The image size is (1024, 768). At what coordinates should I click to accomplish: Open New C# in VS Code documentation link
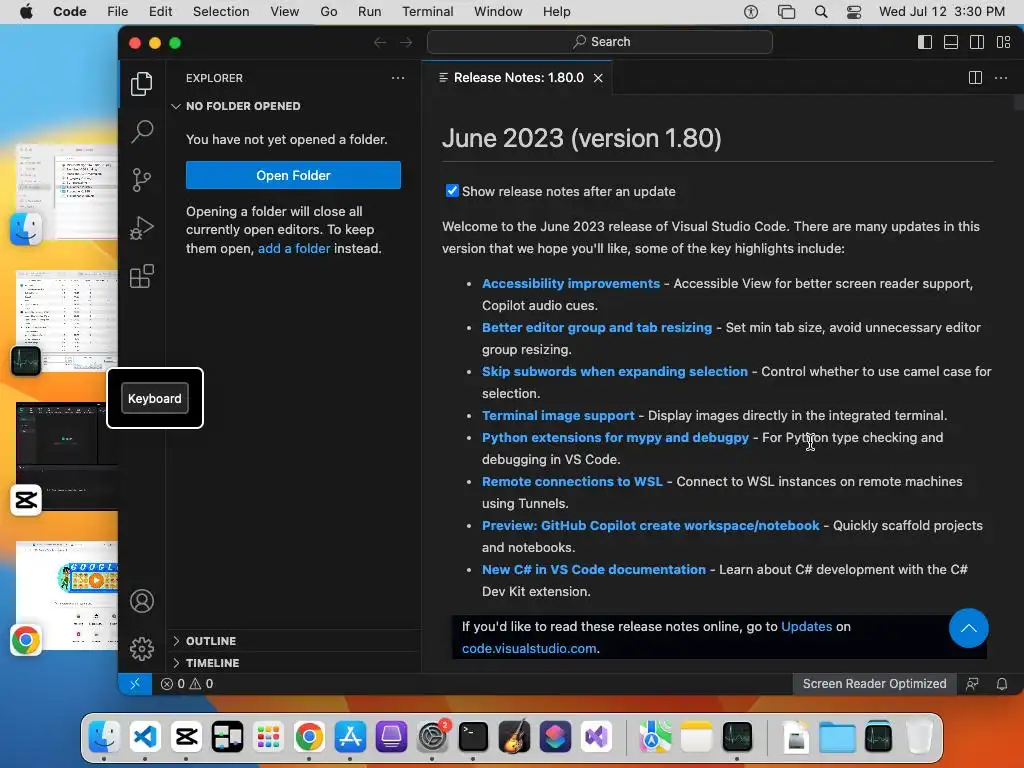(594, 569)
